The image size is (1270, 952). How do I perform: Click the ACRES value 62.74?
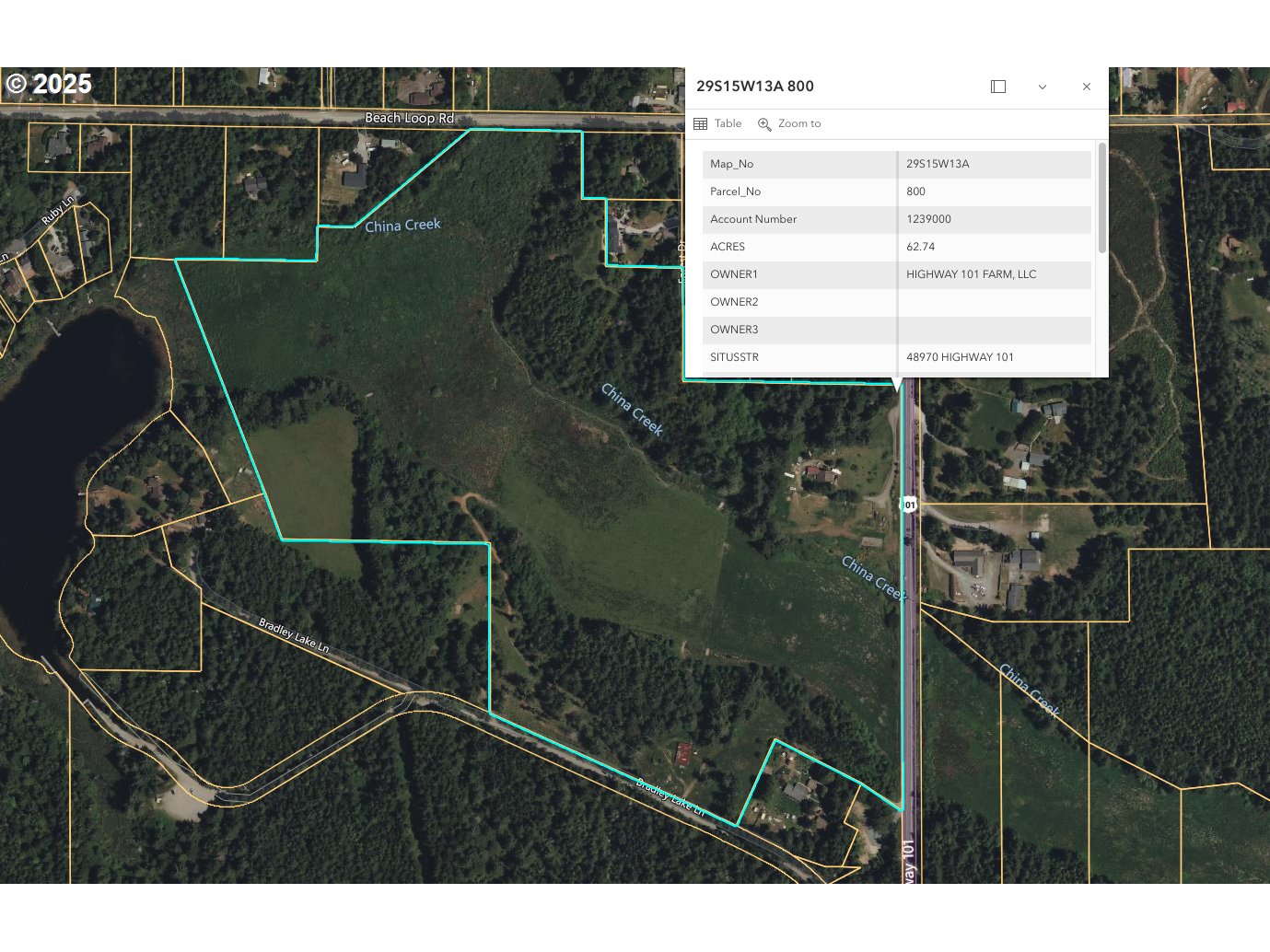coord(920,247)
